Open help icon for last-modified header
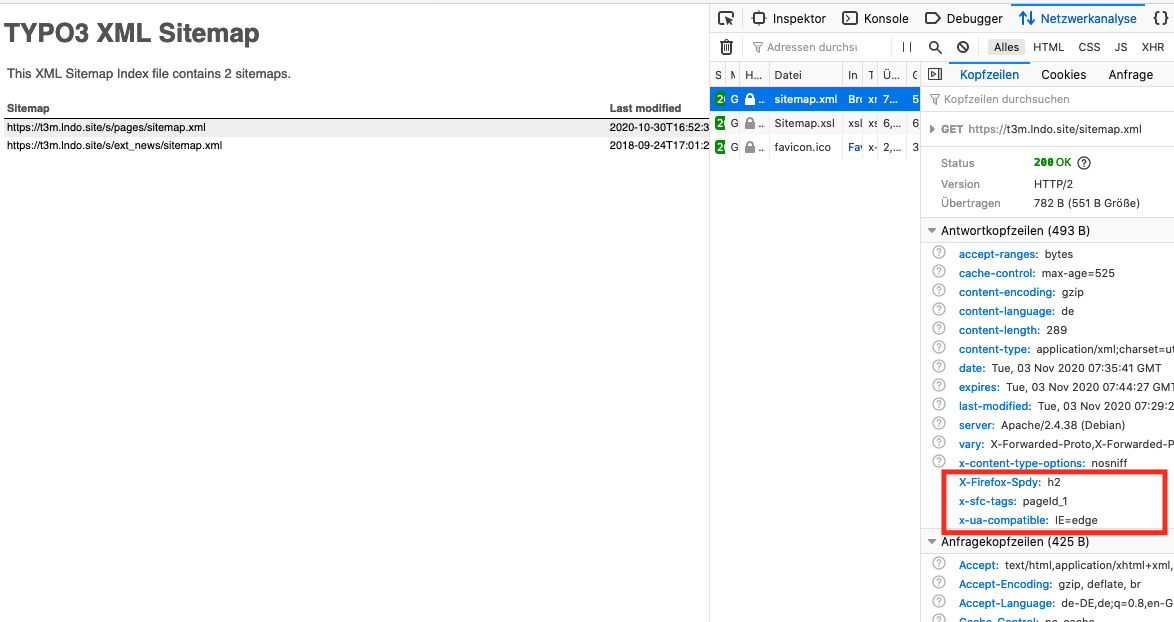Screen dimensions: 1174x622 tap(939, 404)
